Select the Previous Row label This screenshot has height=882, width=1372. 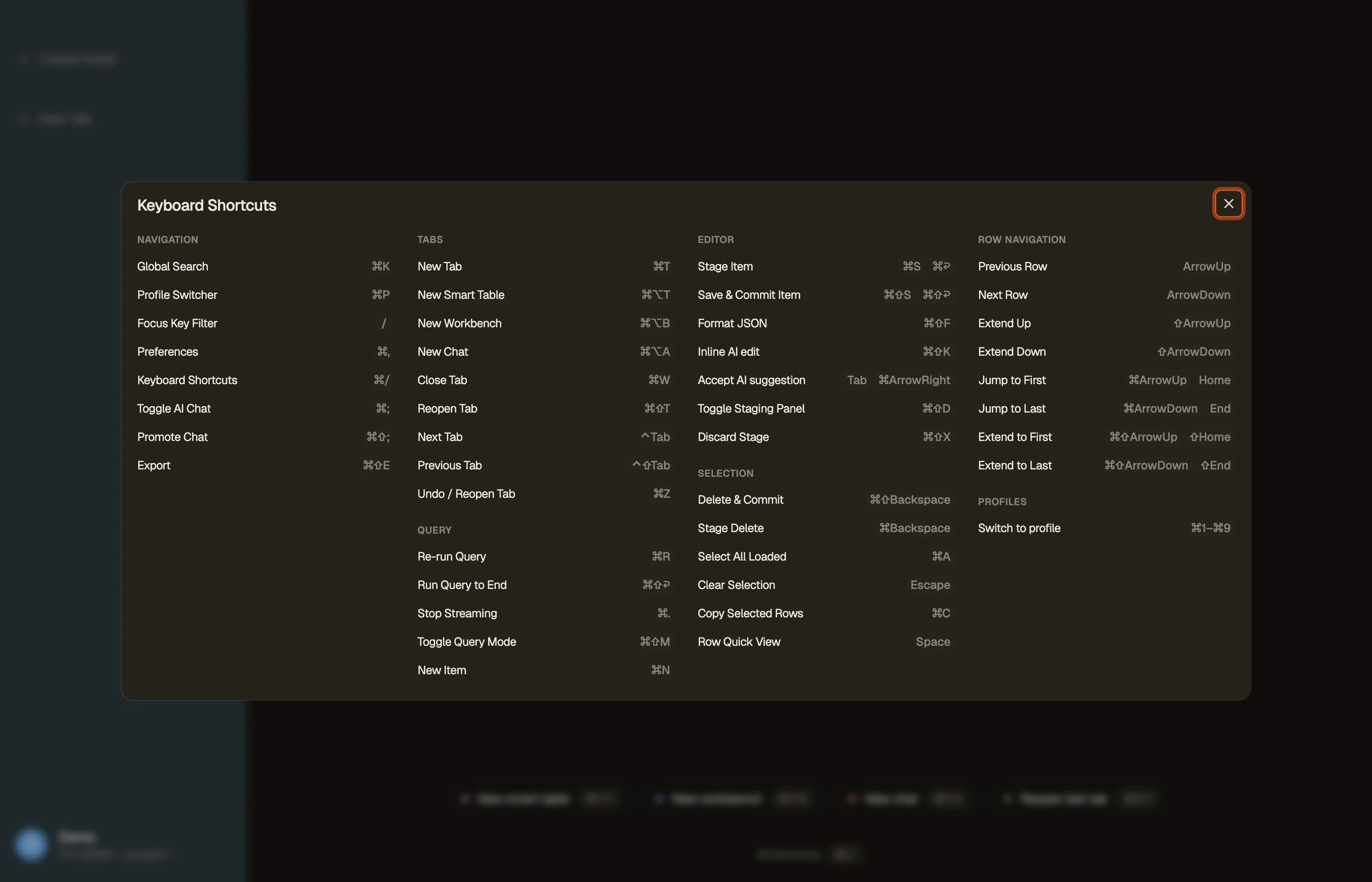point(1012,267)
